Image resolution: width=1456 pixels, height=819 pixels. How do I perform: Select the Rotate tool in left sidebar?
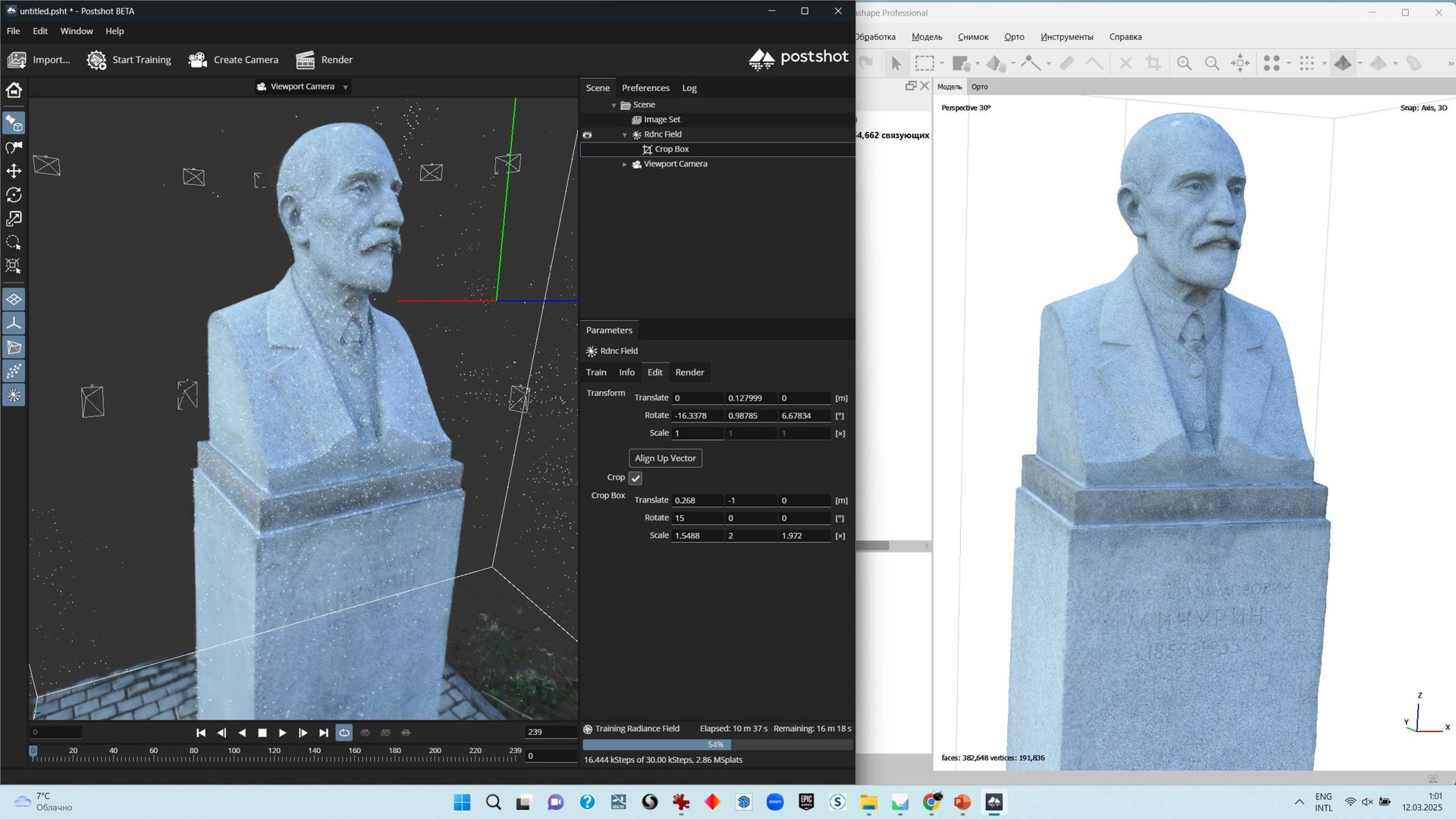[14, 195]
